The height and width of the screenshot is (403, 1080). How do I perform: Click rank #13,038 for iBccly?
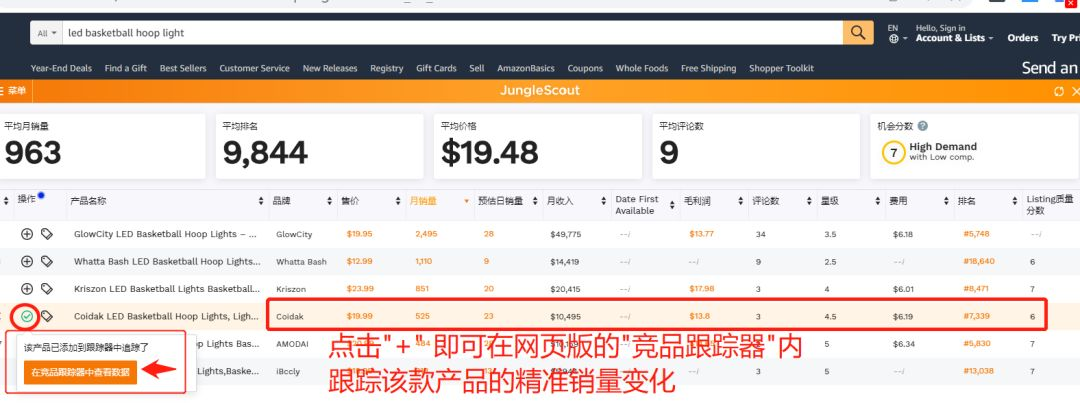click(978, 371)
